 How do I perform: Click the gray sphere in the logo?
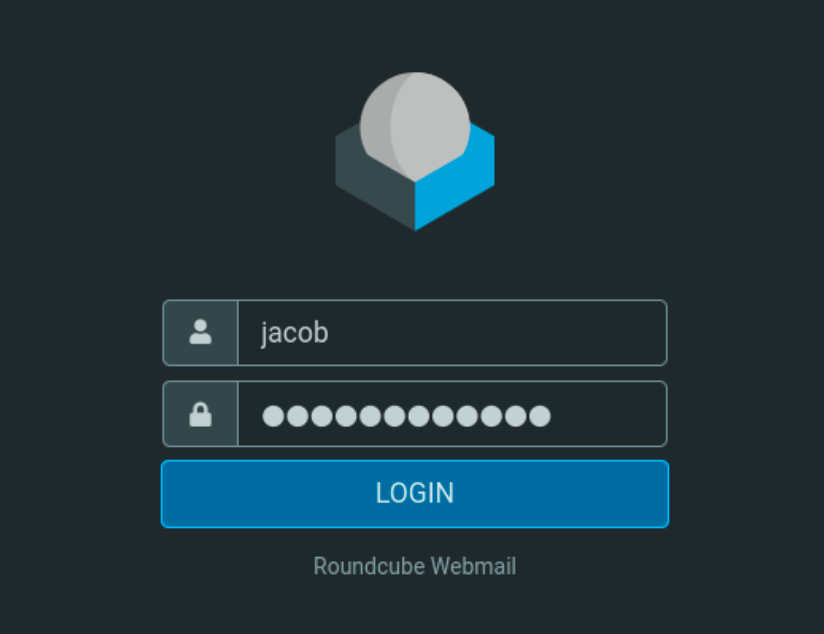pyautogui.click(x=415, y=126)
